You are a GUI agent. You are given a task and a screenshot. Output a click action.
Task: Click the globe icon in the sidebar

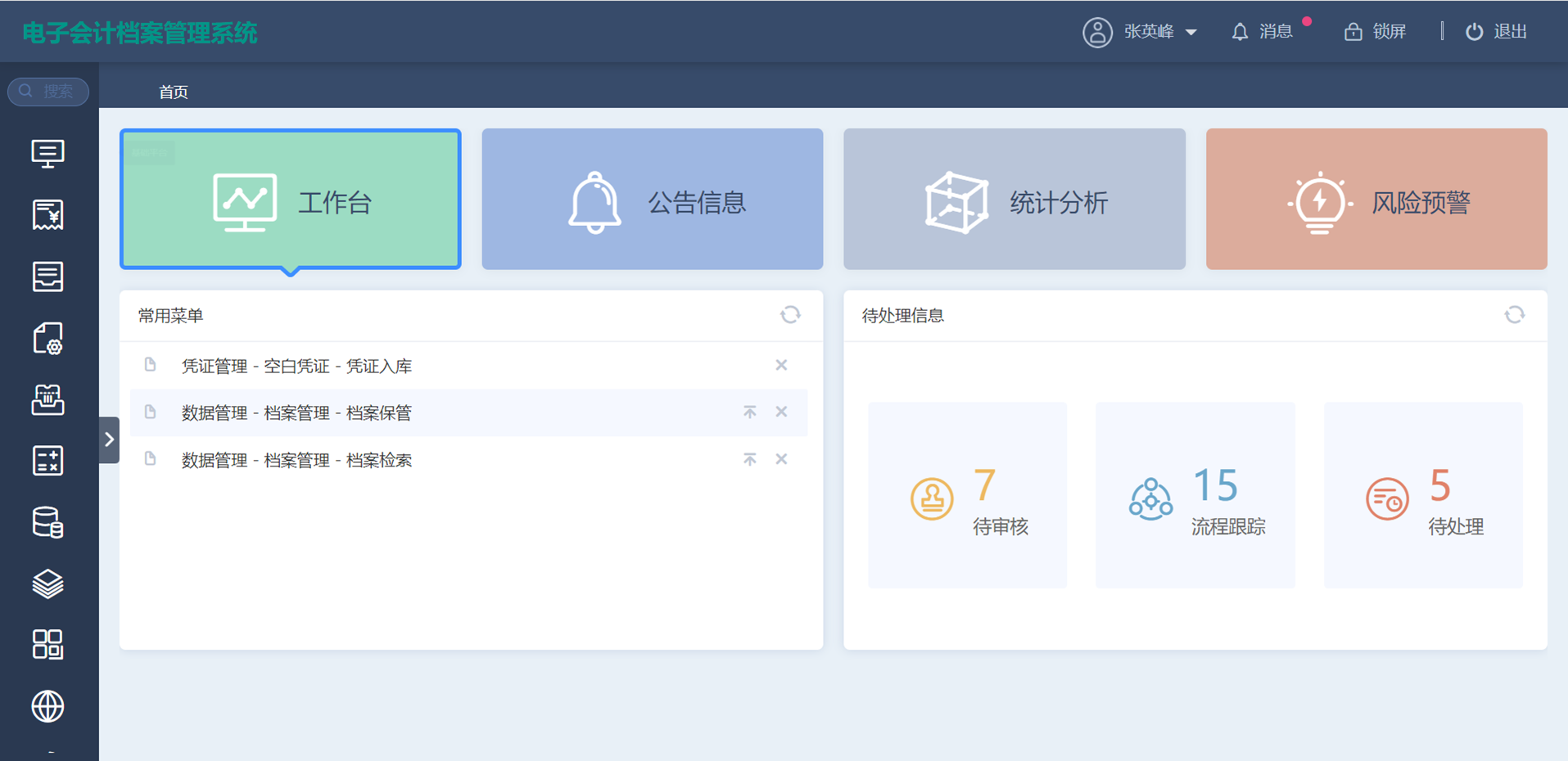47,706
